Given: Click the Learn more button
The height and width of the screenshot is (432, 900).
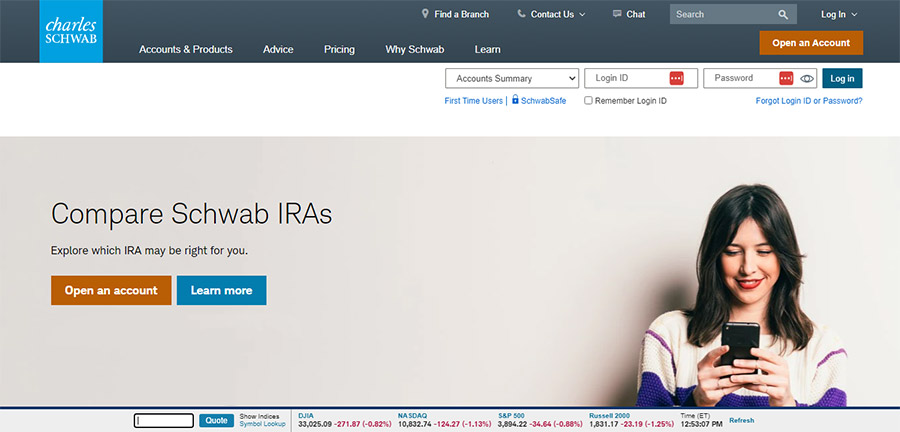Looking at the screenshot, I should pos(222,290).
